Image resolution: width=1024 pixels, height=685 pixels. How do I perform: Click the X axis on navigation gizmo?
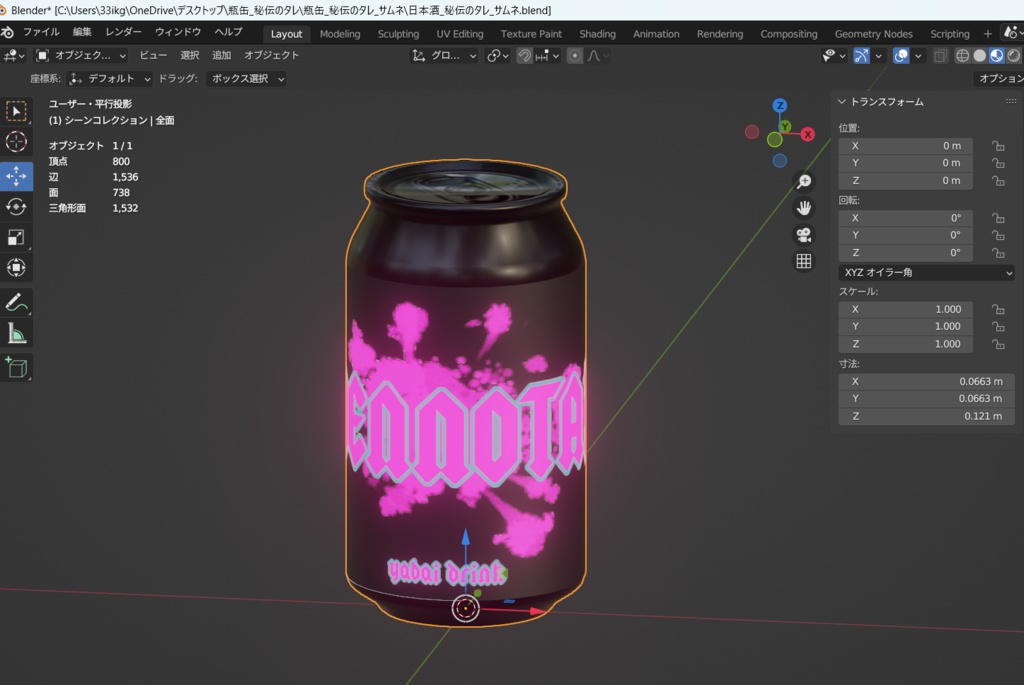(808, 134)
